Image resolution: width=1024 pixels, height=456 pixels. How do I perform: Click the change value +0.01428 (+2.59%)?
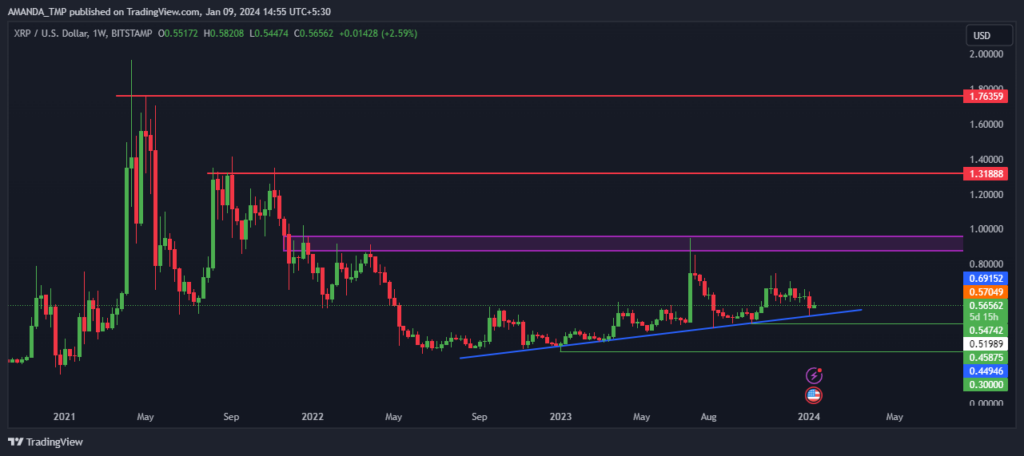coord(377,33)
